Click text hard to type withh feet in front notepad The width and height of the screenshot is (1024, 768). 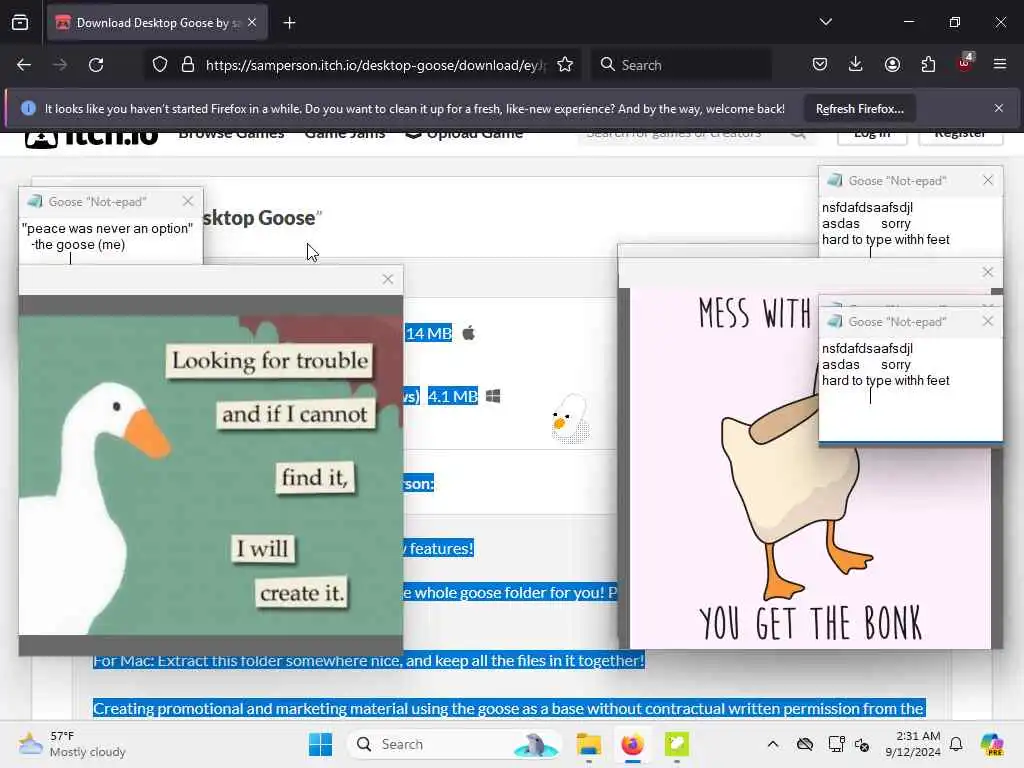[x=886, y=381]
